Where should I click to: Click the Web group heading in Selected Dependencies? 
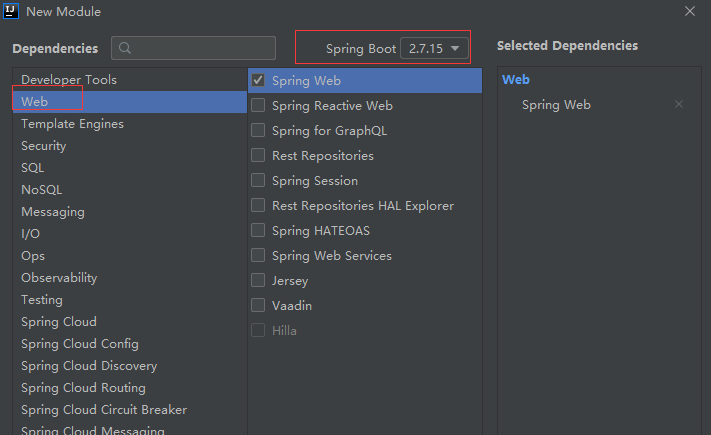click(x=516, y=80)
